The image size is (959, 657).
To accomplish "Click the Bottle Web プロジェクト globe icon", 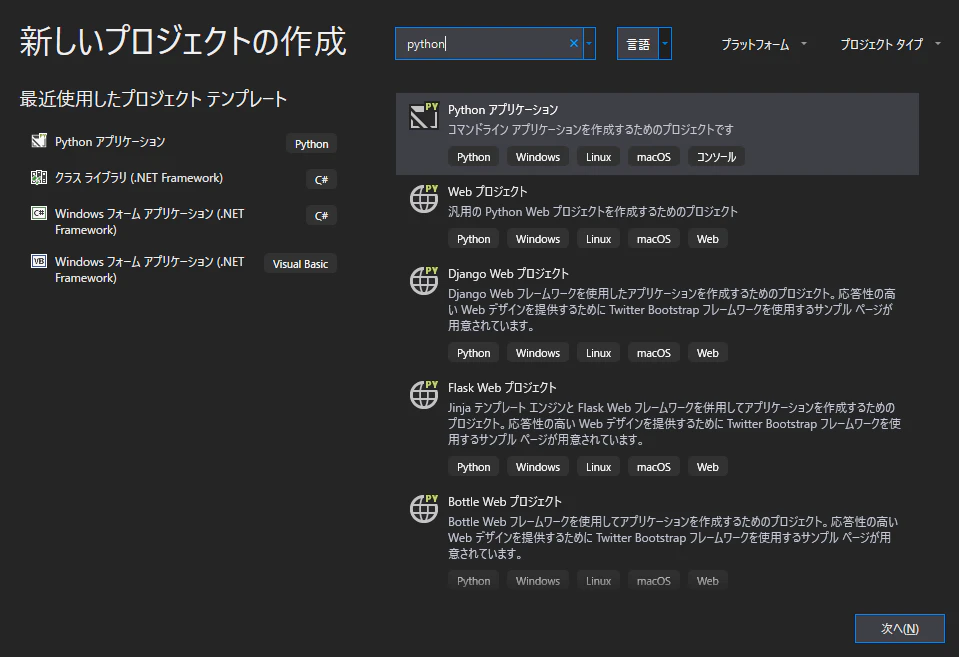I will pos(424,508).
